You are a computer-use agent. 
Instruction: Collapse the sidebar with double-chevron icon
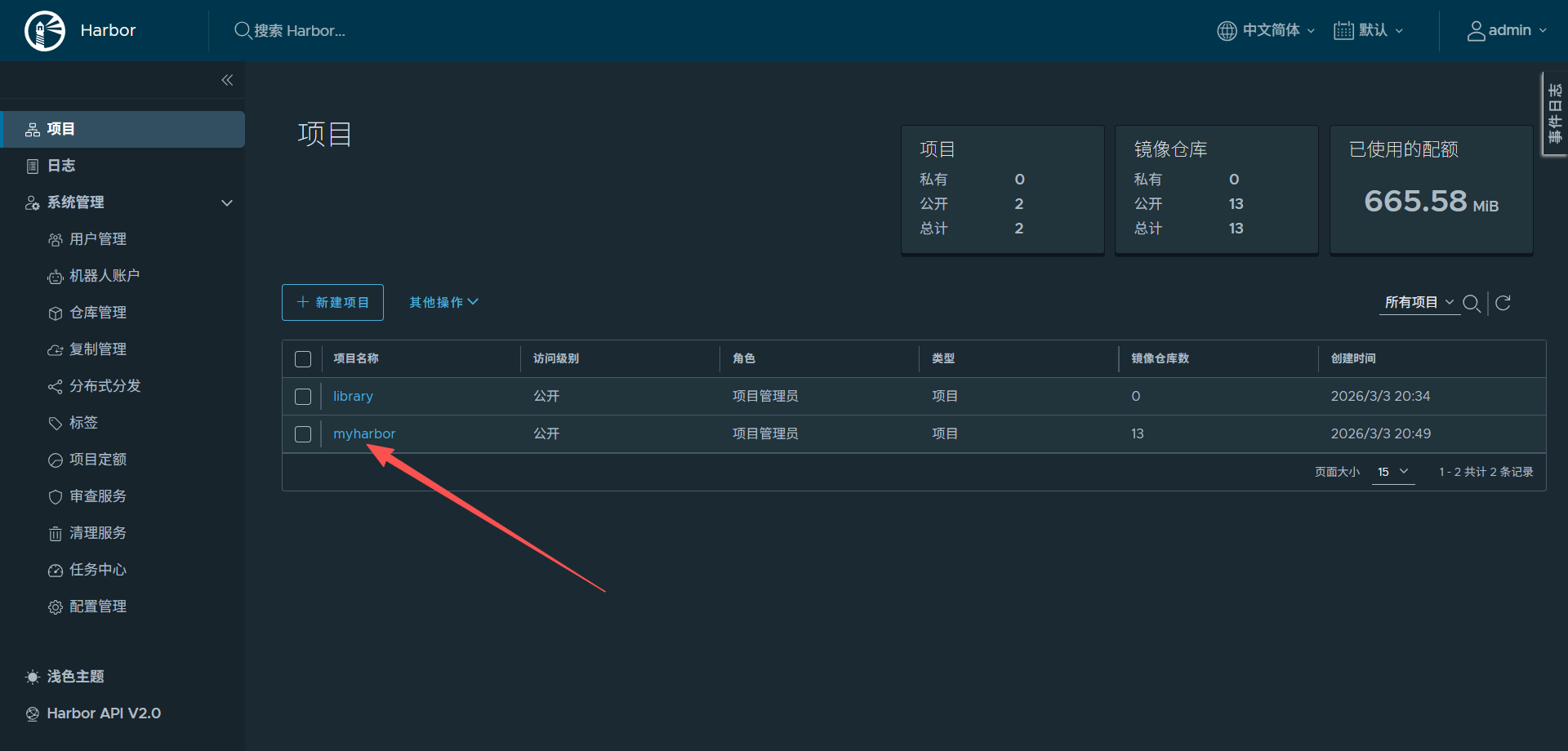(x=227, y=80)
